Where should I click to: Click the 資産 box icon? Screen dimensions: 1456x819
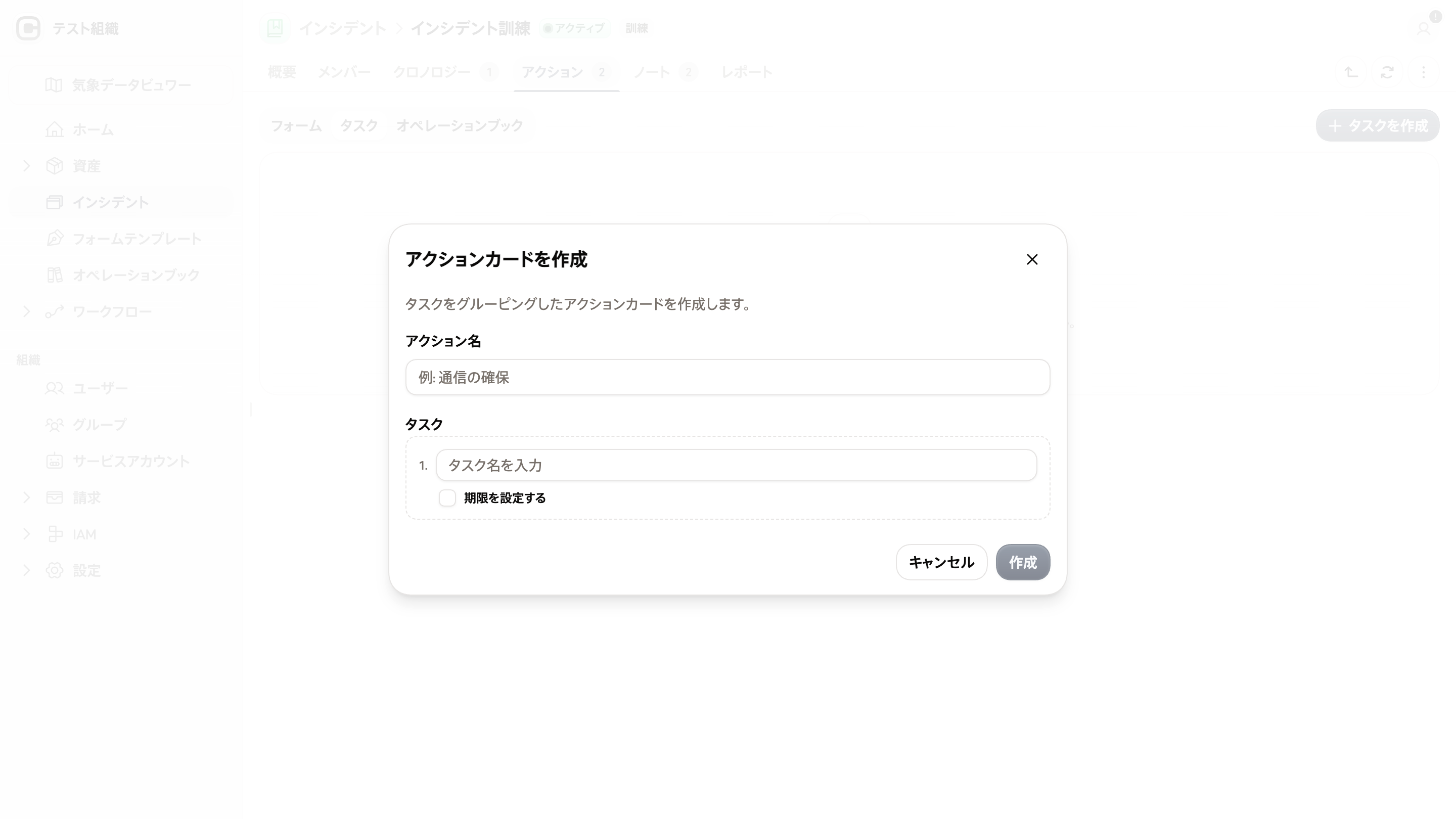54,166
